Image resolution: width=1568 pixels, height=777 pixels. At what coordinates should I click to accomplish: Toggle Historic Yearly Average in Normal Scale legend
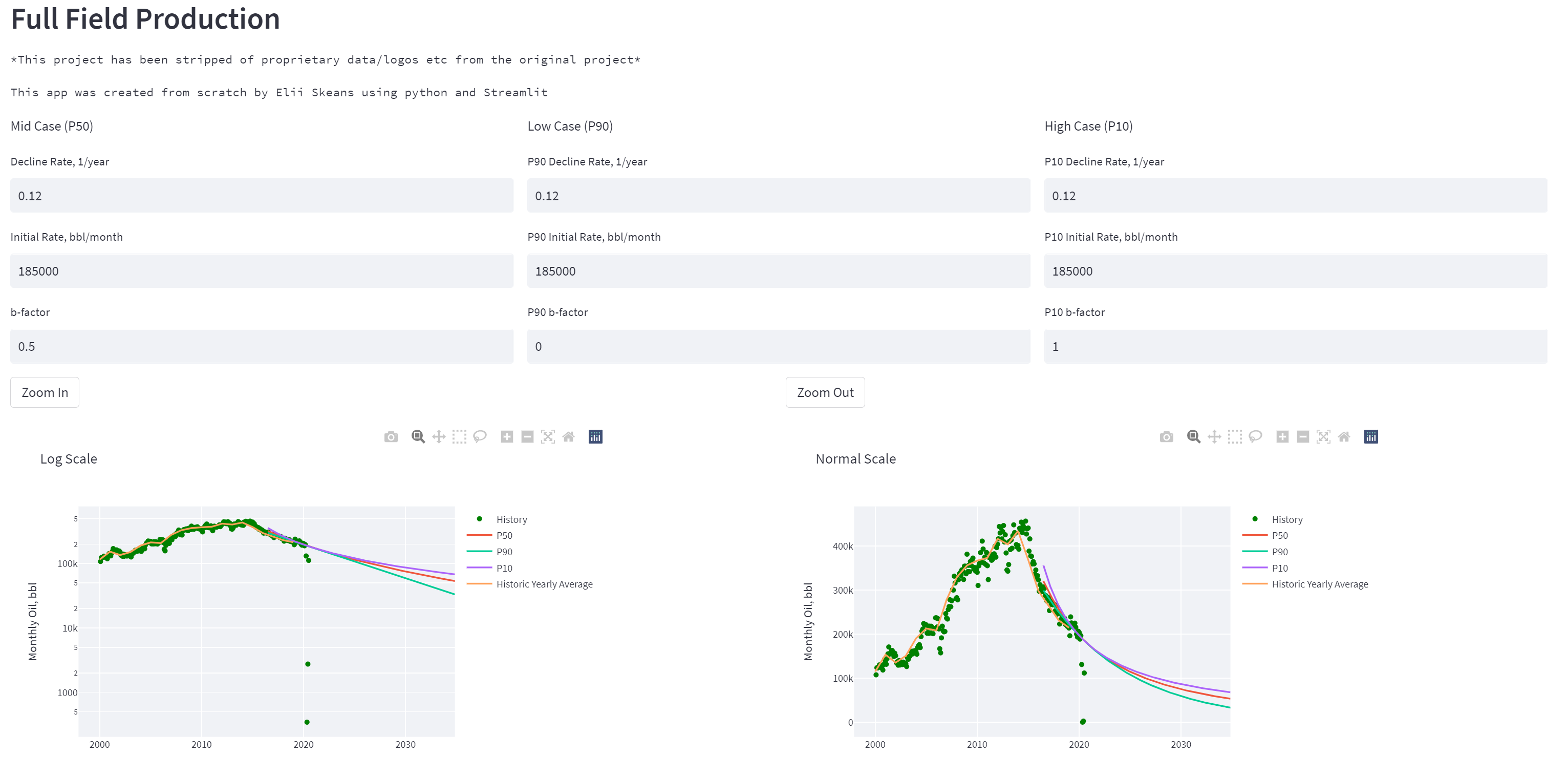coord(1320,584)
